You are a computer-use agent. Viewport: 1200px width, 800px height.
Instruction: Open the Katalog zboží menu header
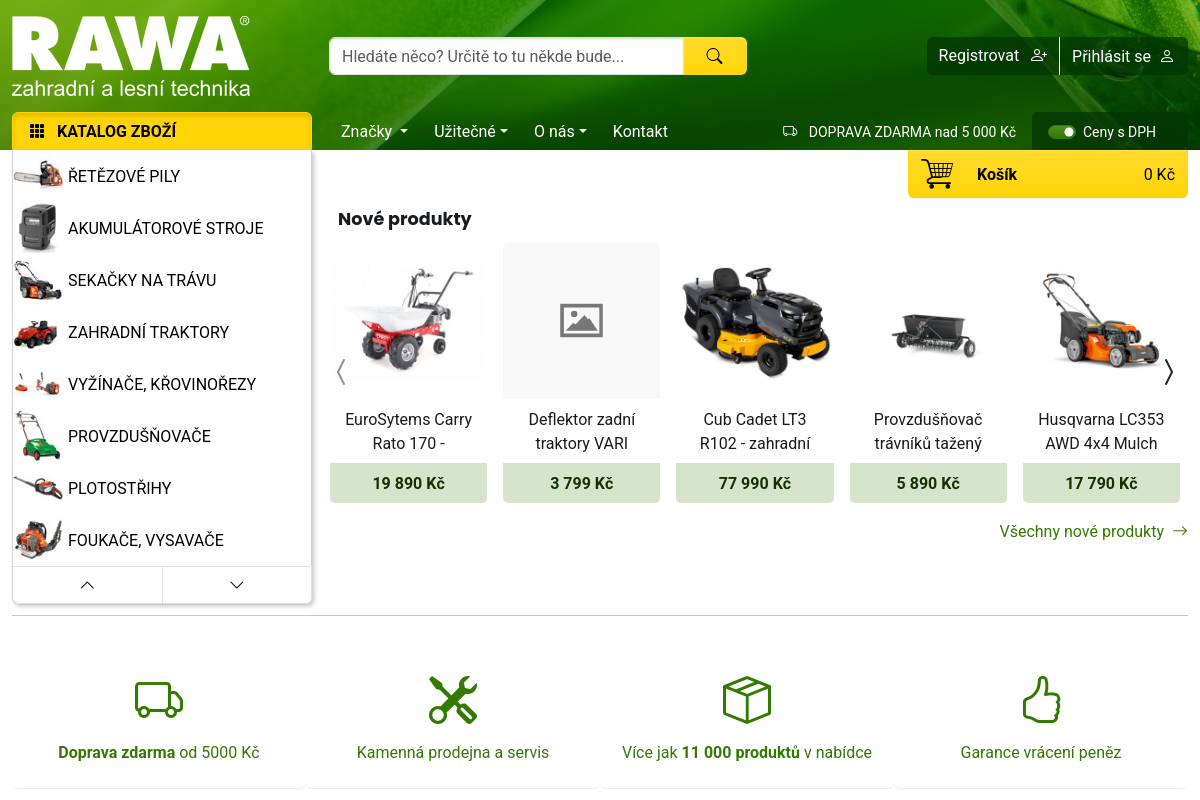point(162,131)
